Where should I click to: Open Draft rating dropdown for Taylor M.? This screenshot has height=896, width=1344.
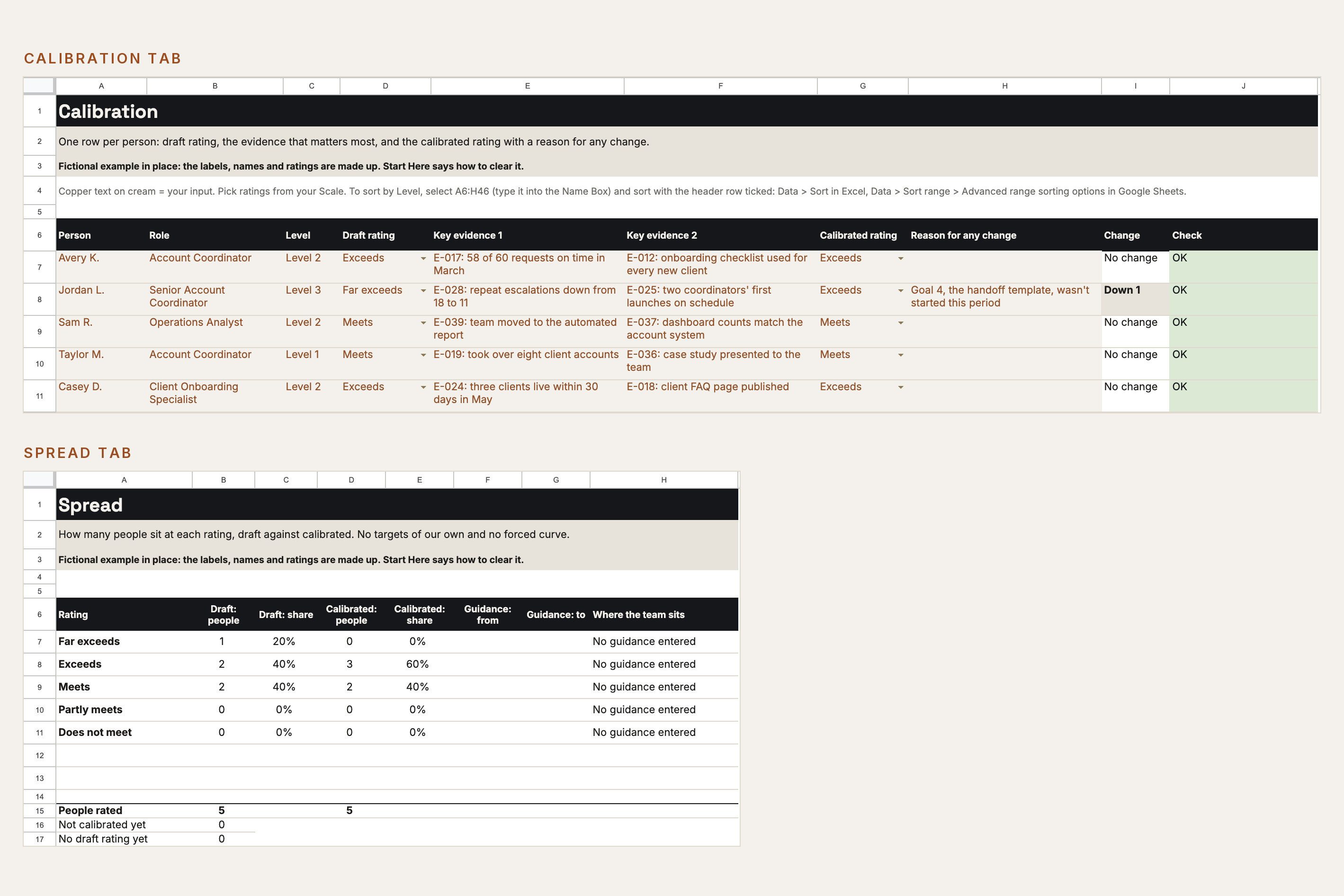click(423, 355)
